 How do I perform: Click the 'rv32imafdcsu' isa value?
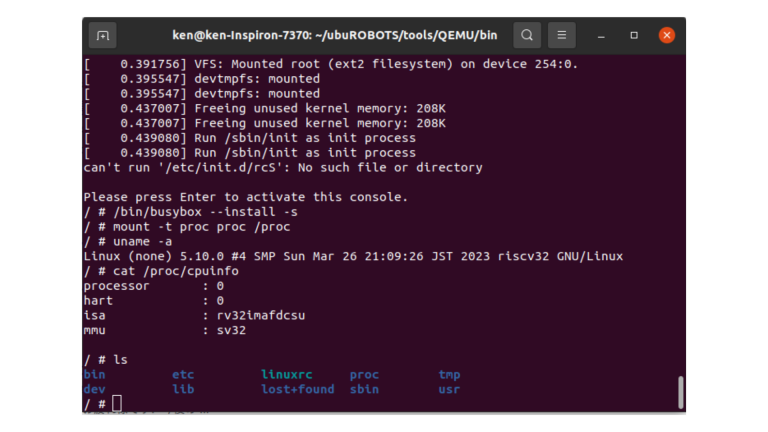click(261, 314)
